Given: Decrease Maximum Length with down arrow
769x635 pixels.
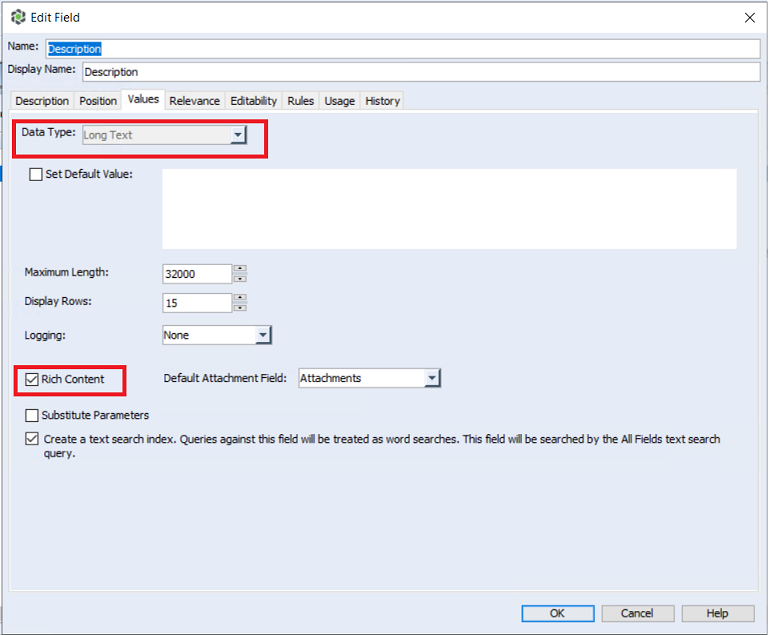Looking at the screenshot, I should coord(240,278).
